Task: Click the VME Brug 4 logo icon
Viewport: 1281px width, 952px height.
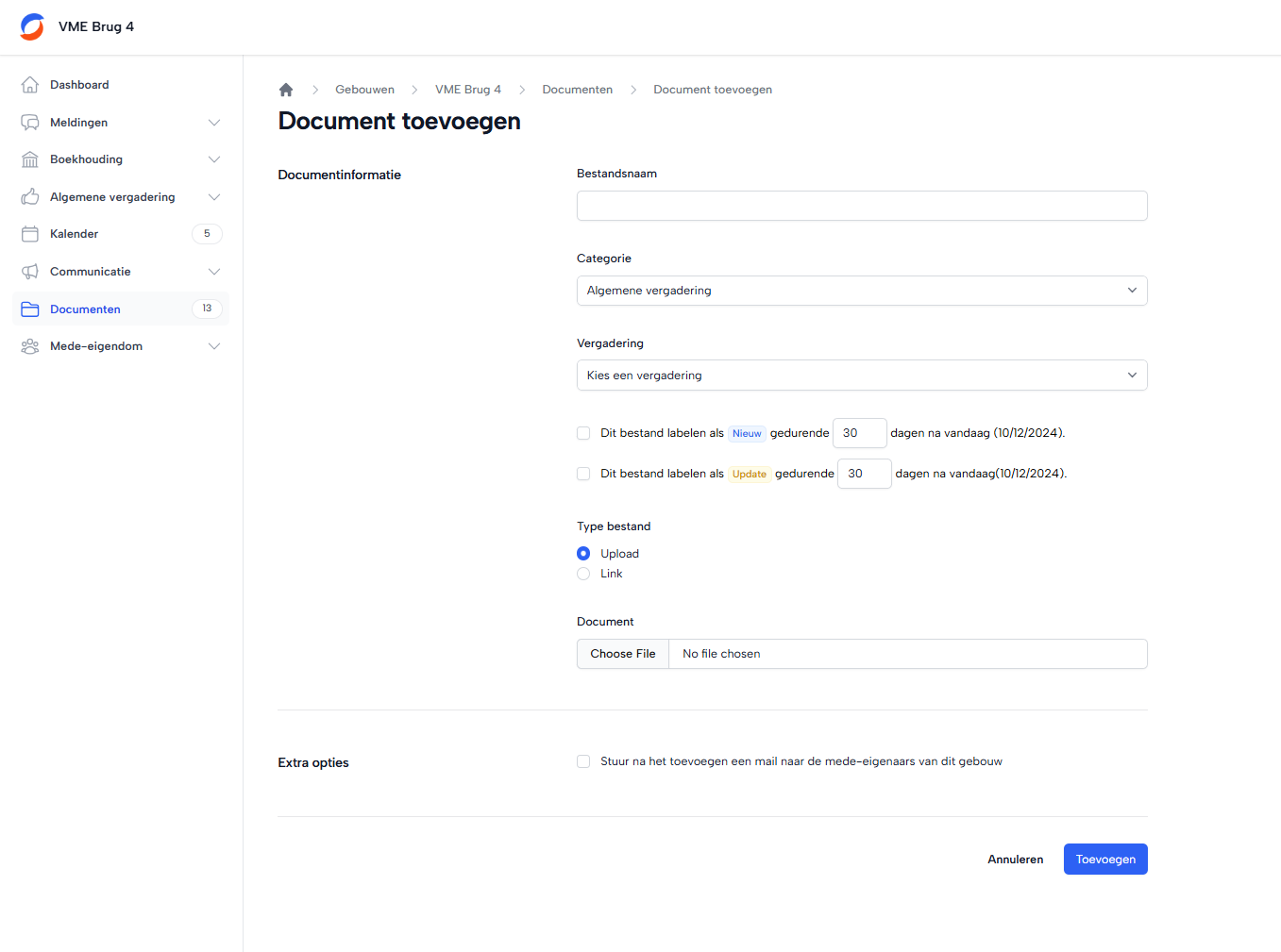Action: pyautogui.click(x=32, y=26)
